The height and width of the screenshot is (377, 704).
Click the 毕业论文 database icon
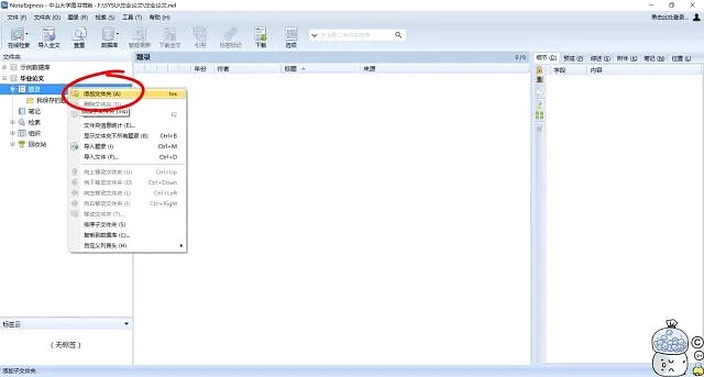point(13,78)
